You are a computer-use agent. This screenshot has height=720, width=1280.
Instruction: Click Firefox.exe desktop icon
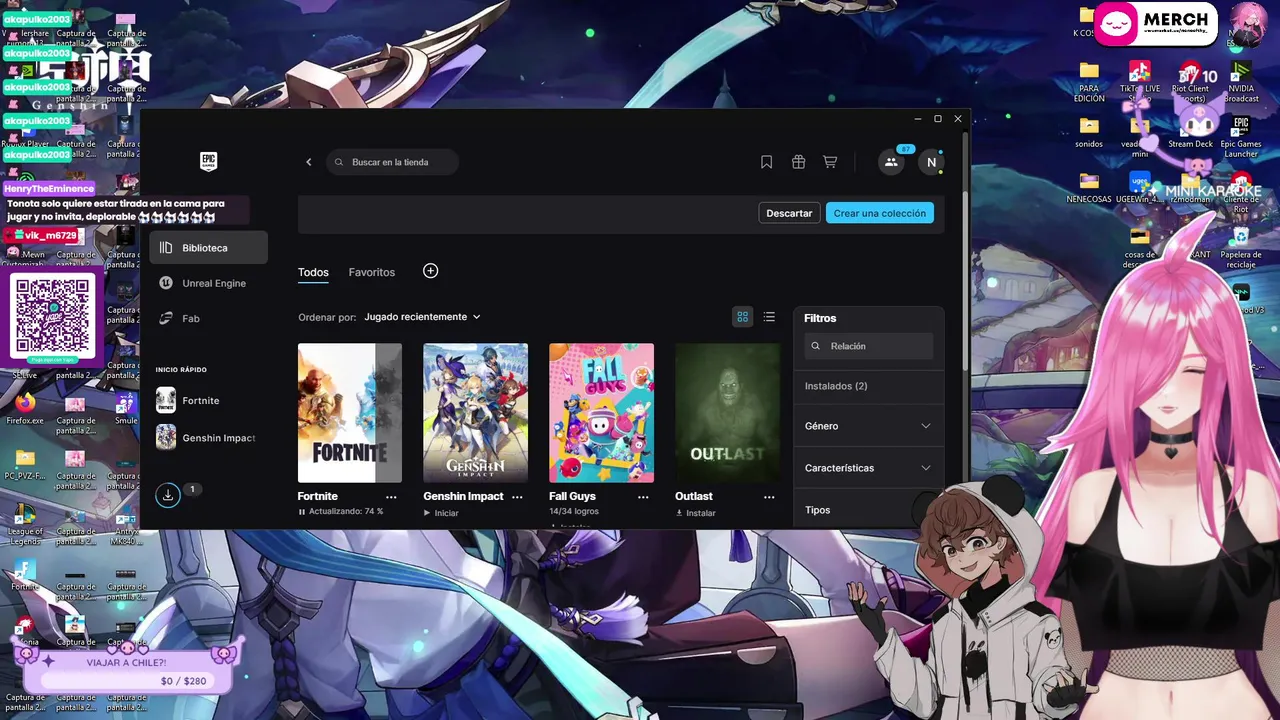point(25,409)
